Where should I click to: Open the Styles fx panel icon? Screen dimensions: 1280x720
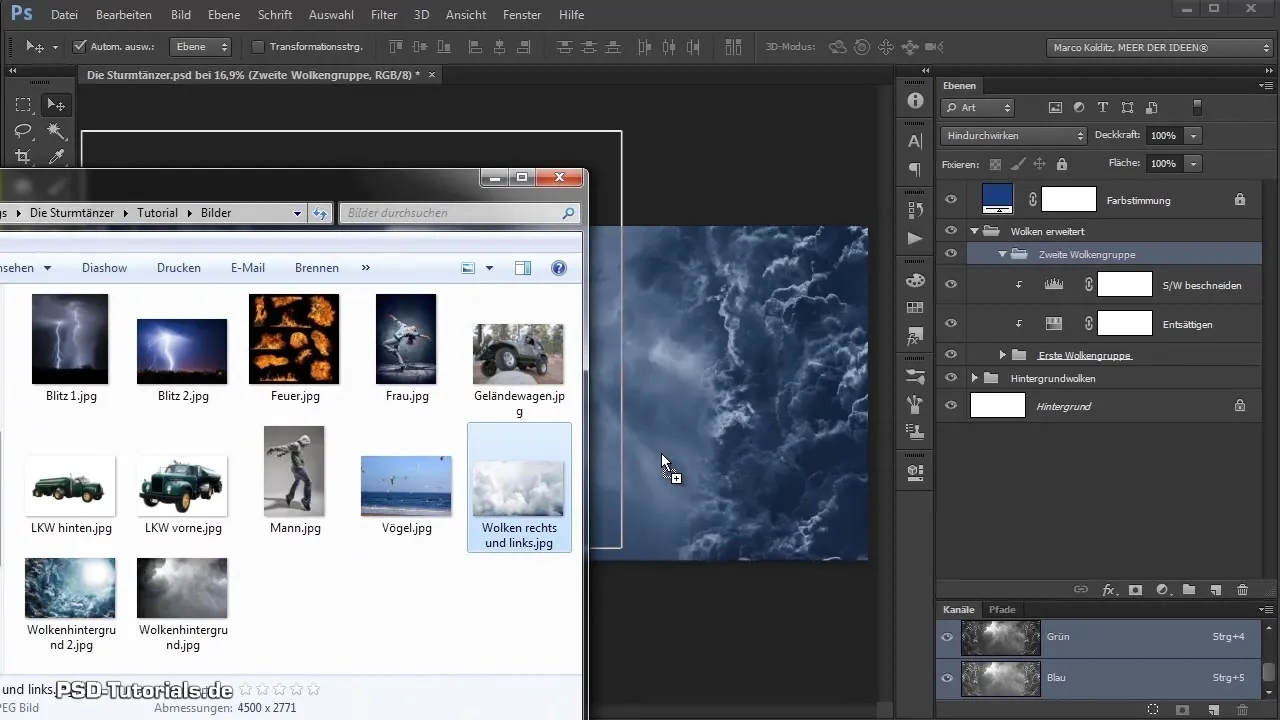914,335
